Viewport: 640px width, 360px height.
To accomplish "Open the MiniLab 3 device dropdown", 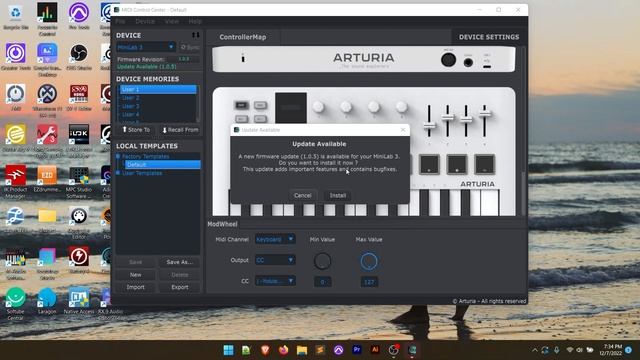I will 146,47.
